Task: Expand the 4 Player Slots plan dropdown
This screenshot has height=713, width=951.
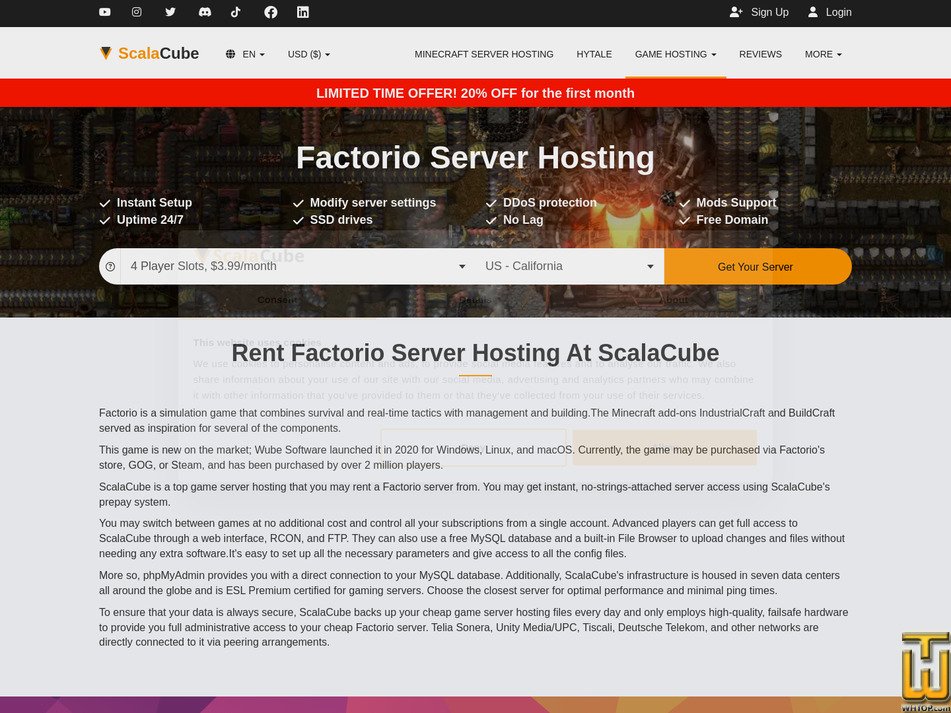Action: [x=295, y=266]
